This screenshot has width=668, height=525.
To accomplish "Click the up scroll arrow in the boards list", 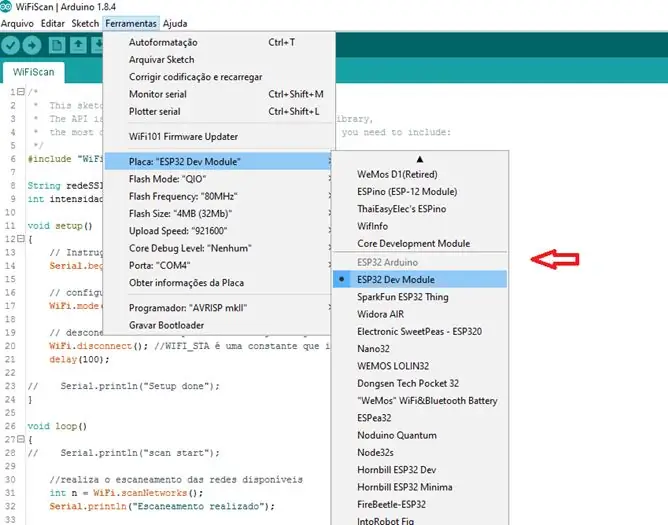I will (x=420, y=159).
